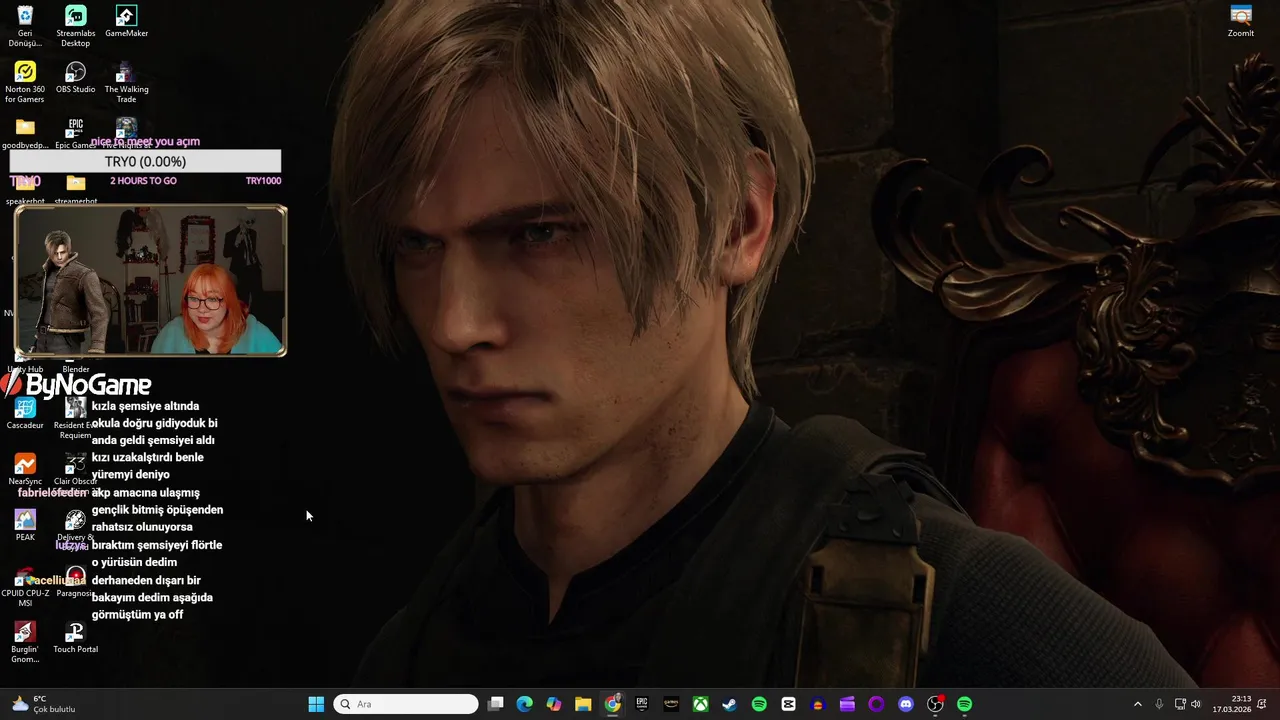Screen dimensions: 1280x720
Task: Open Microsoft Edge from the taskbar
Action: coord(524,704)
